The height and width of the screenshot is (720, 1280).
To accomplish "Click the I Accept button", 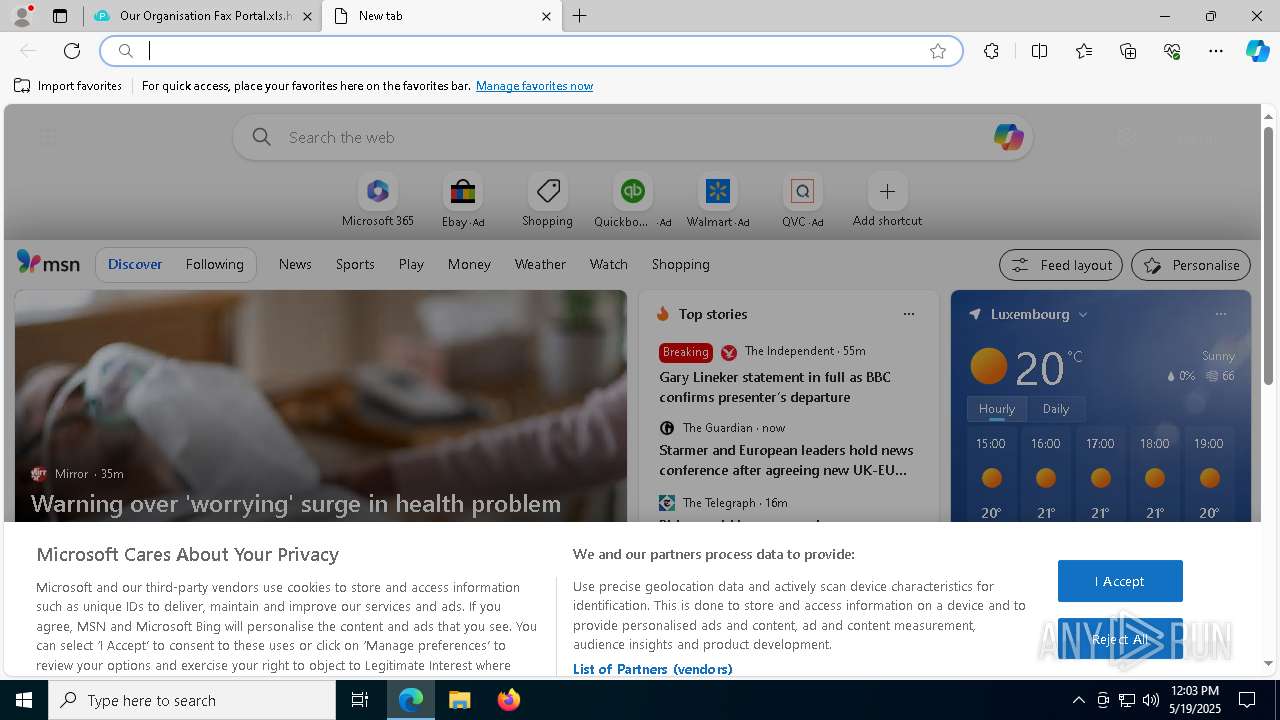I will tap(1120, 581).
